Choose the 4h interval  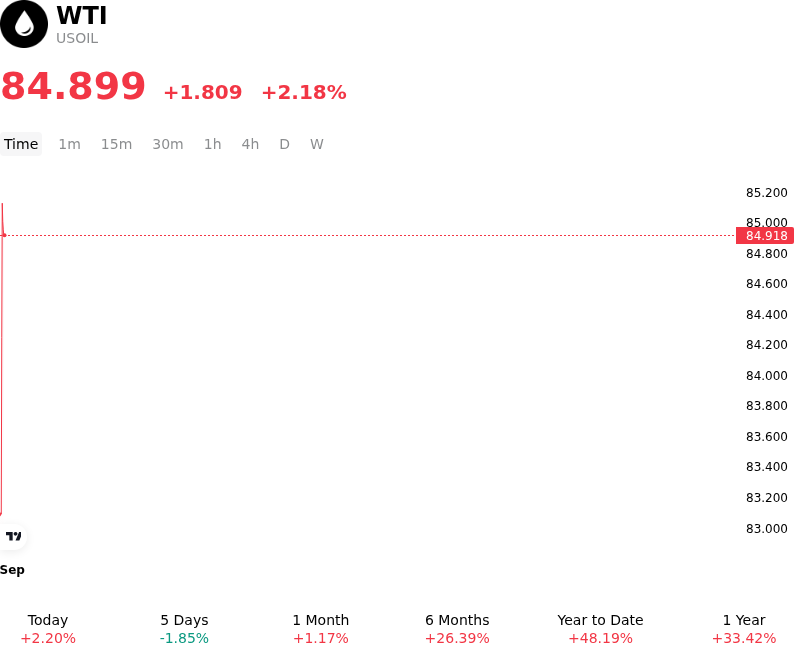coord(250,144)
